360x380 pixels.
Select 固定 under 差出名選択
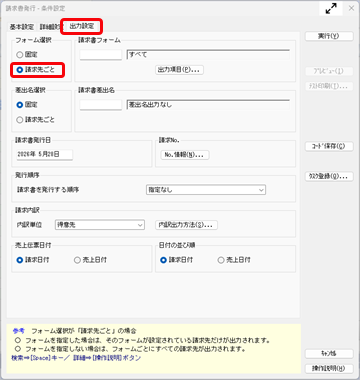pyautogui.click(x=27, y=105)
